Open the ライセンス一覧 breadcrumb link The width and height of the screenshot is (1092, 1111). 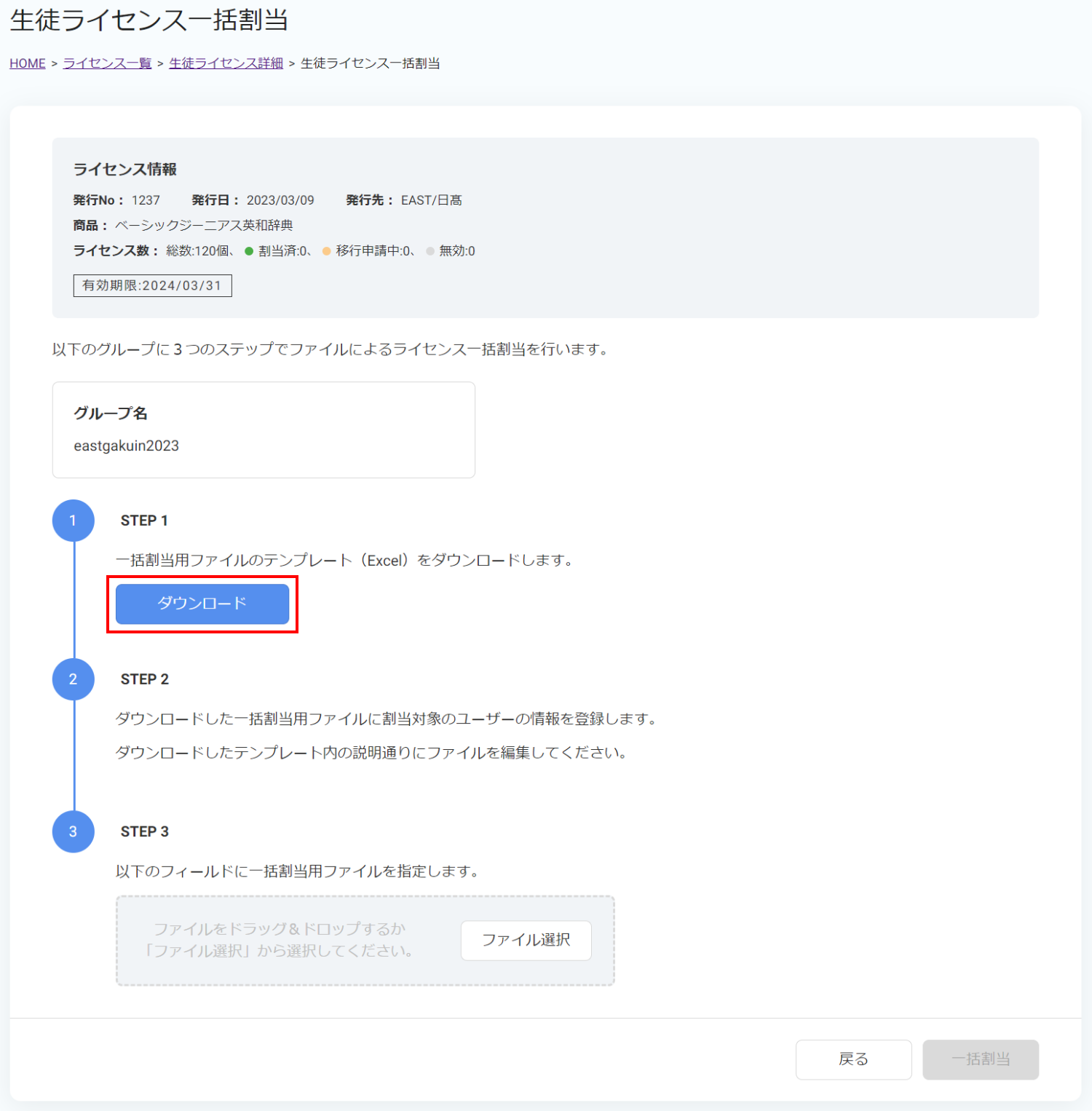pyautogui.click(x=107, y=63)
